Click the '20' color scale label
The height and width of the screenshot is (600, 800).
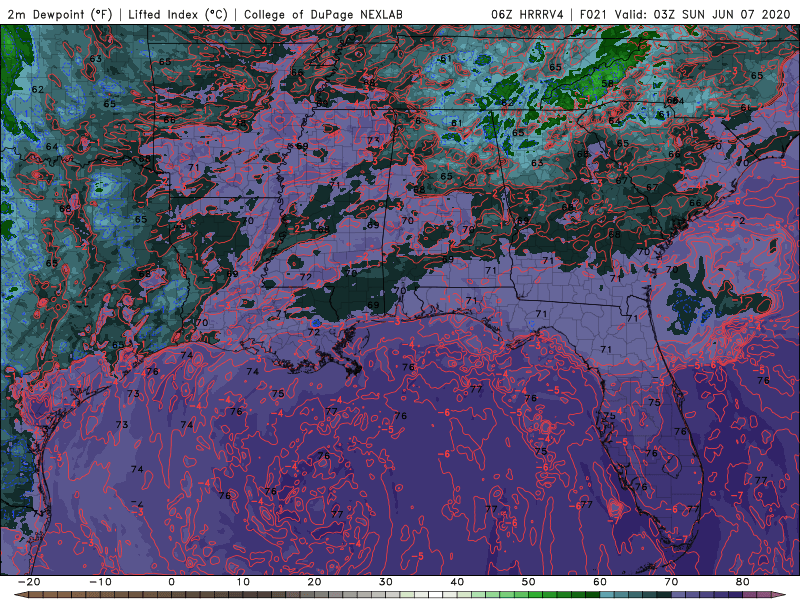click(314, 582)
